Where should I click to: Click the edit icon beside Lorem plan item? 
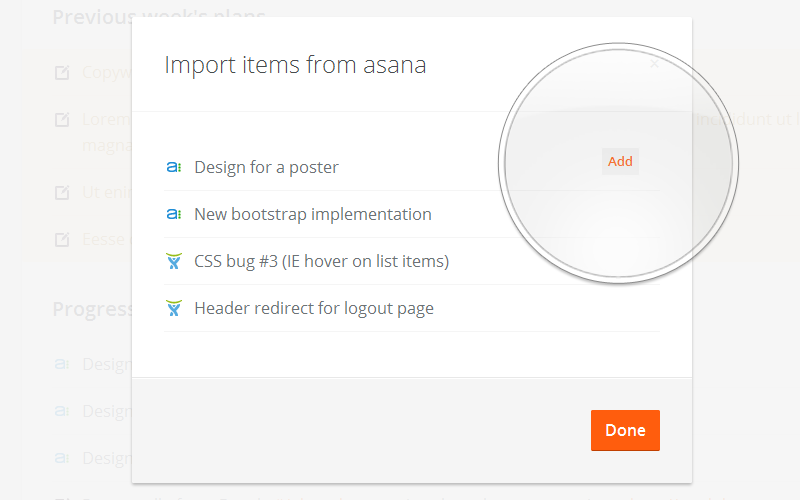click(x=62, y=119)
